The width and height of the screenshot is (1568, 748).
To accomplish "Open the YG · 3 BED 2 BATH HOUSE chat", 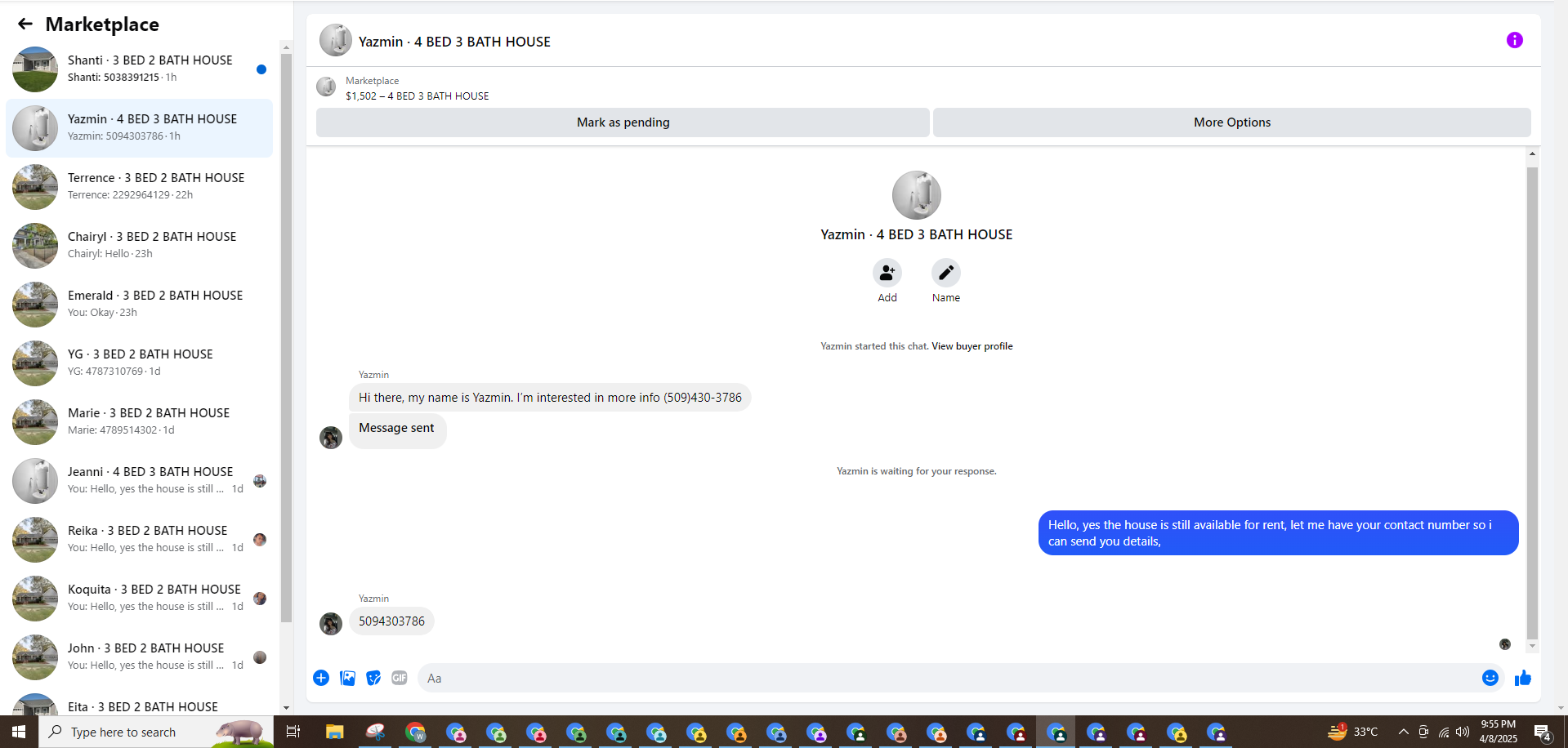I will (x=140, y=363).
